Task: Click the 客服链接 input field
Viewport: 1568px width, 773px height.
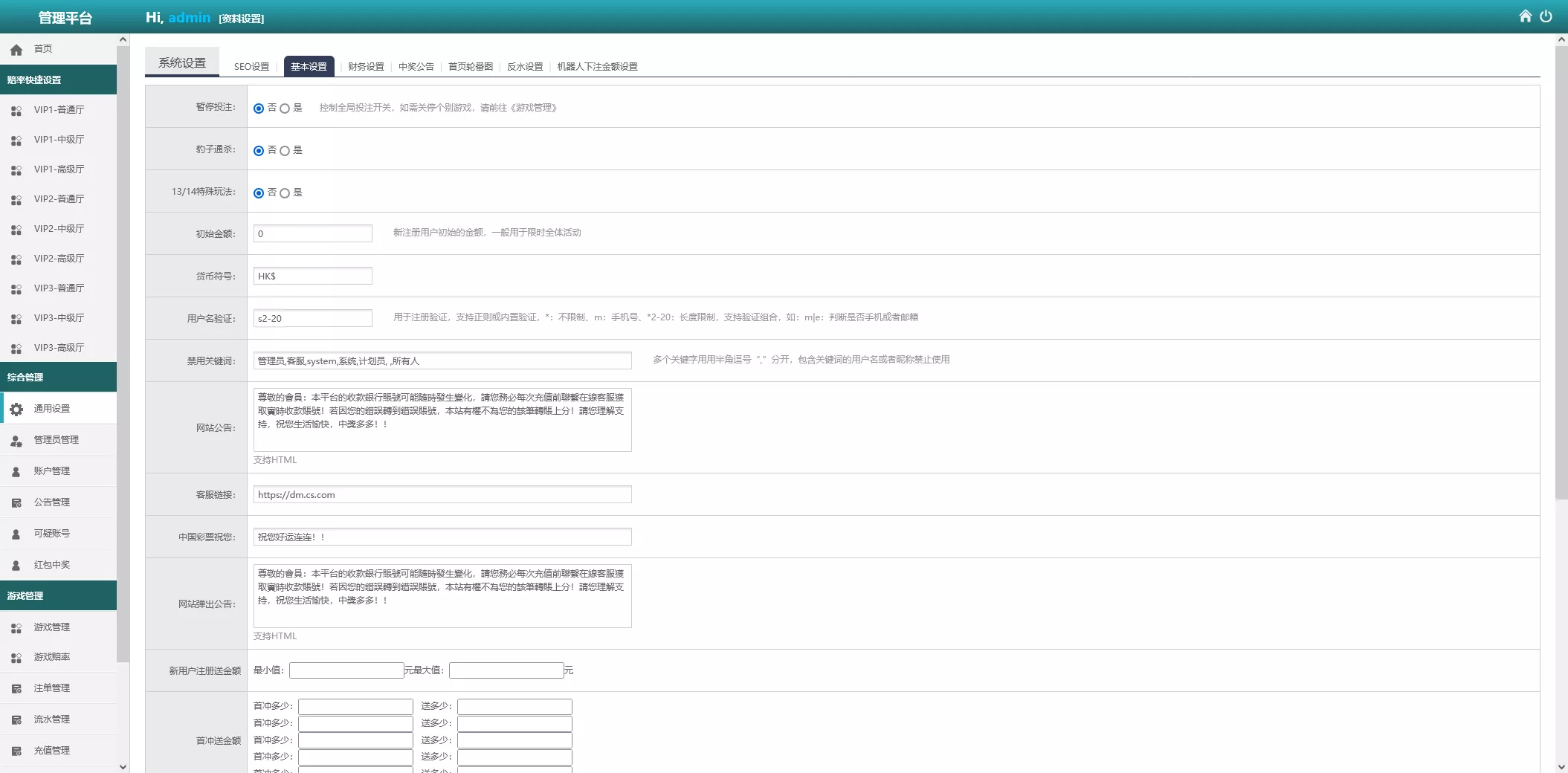Action: (442, 495)
